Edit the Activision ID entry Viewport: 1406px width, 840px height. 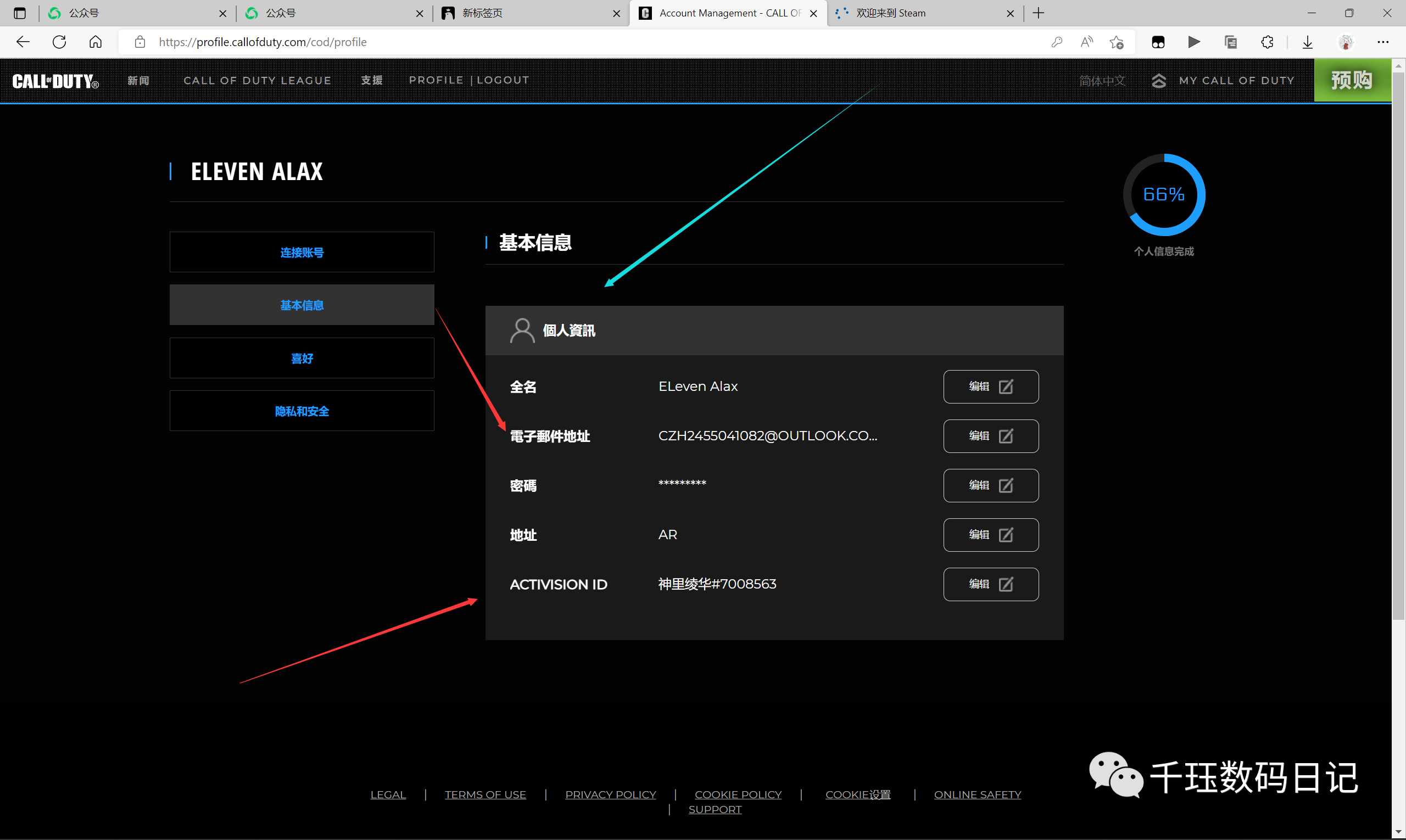(990, 584)
